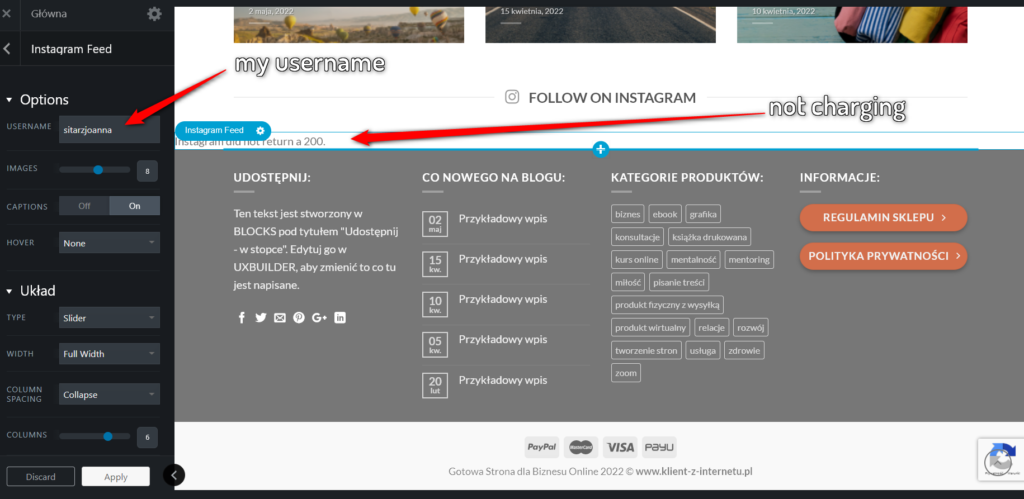Share via Facebook icon in footer
Screen dimensions: 1024x499
pyautogui.click(x=241, y=317)
